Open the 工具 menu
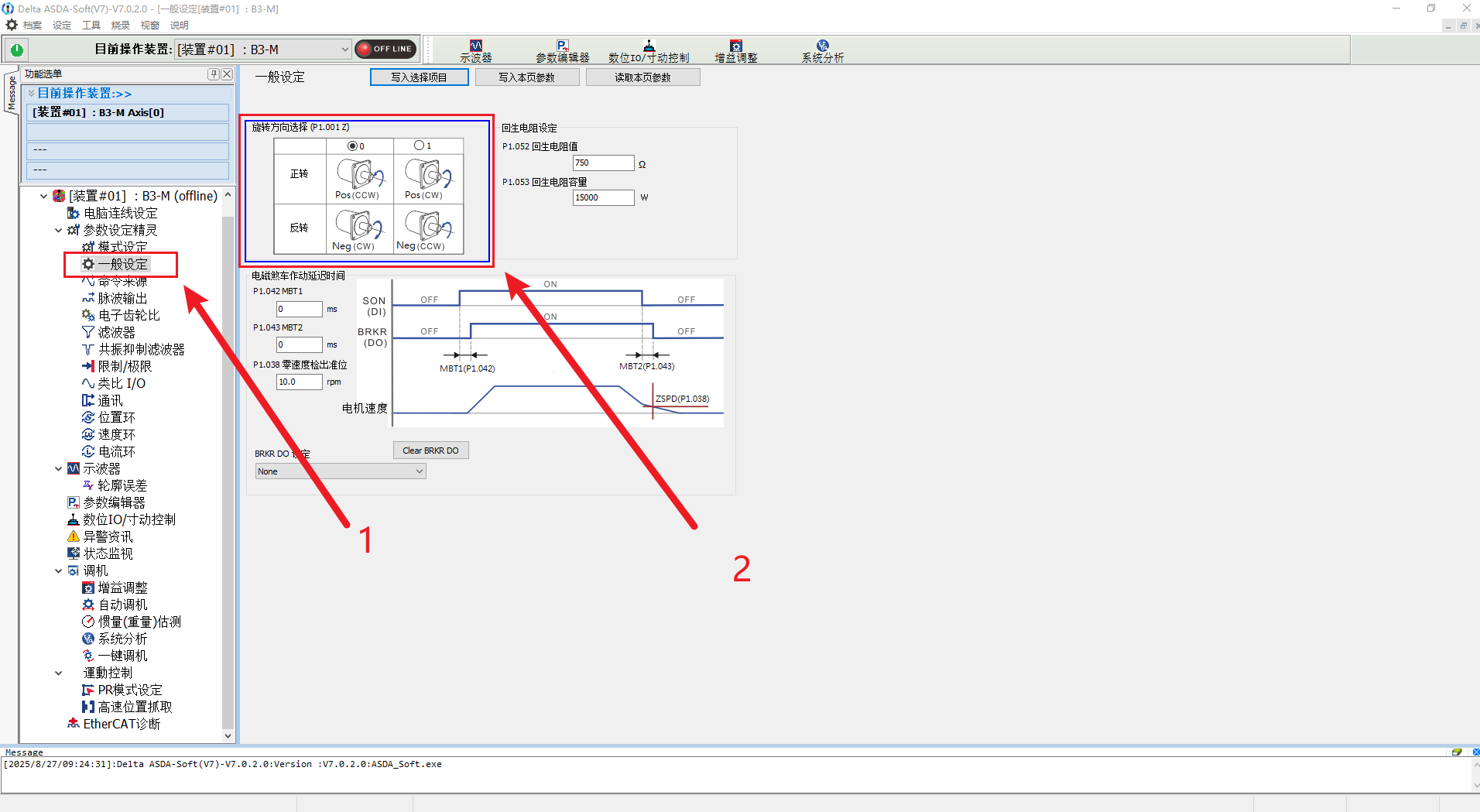 [x=91, y=26]
